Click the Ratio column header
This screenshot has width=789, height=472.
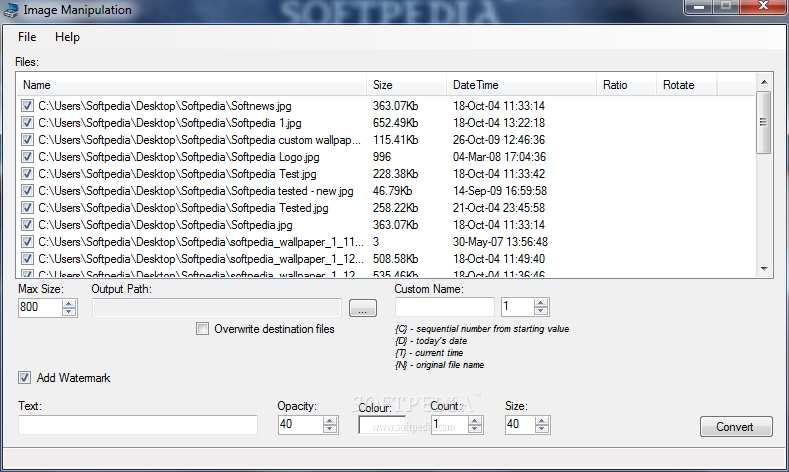tap(626, 85)
